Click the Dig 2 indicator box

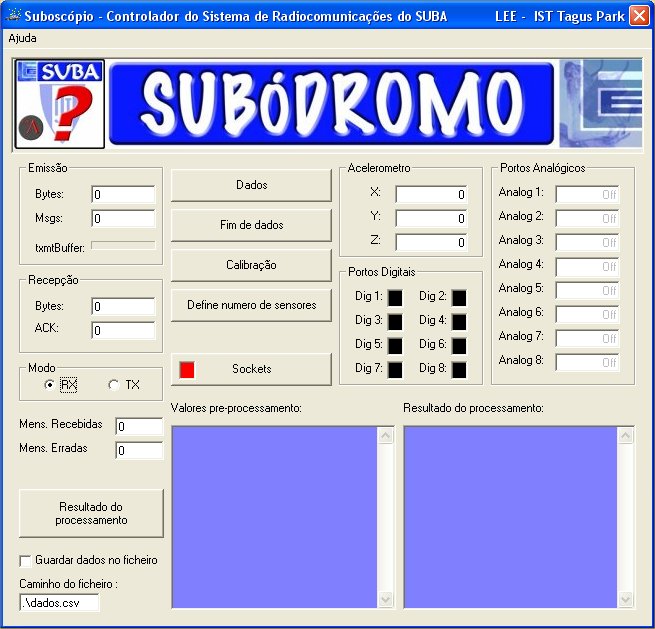(459, 297)
